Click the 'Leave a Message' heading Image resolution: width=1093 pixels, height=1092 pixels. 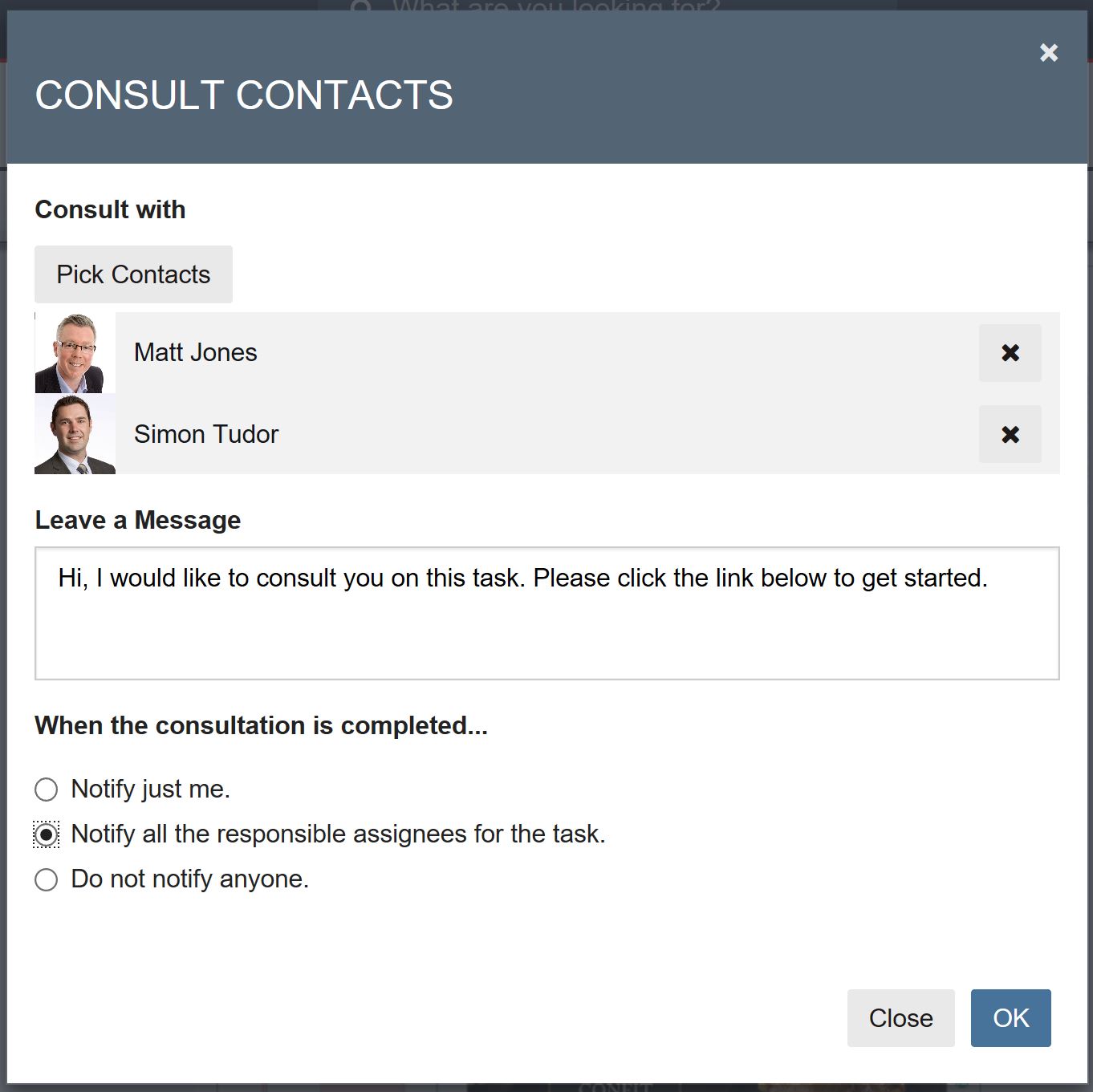point(137,520)
